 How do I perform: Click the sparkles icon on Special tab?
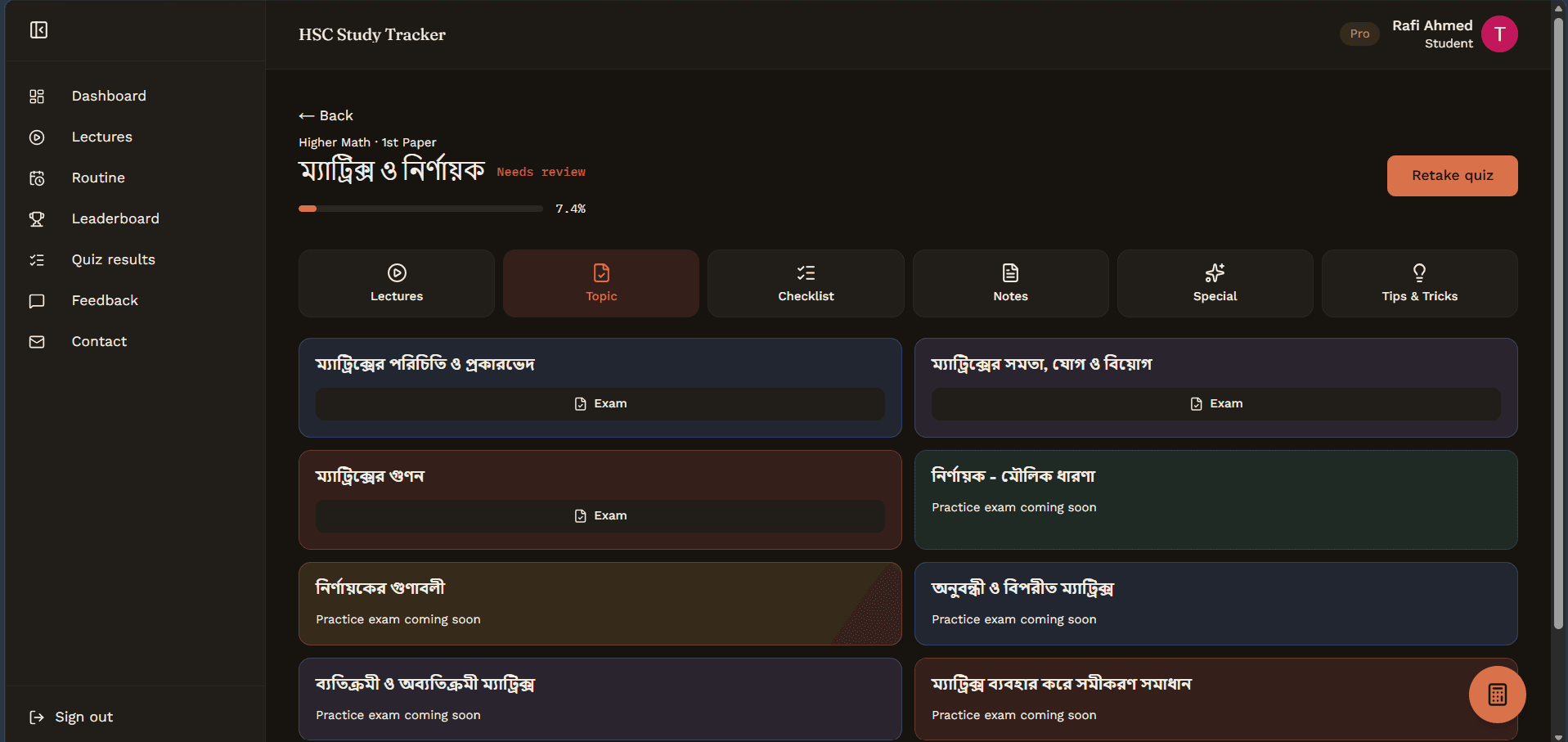pyautogui.click(x=1215, y=272)
